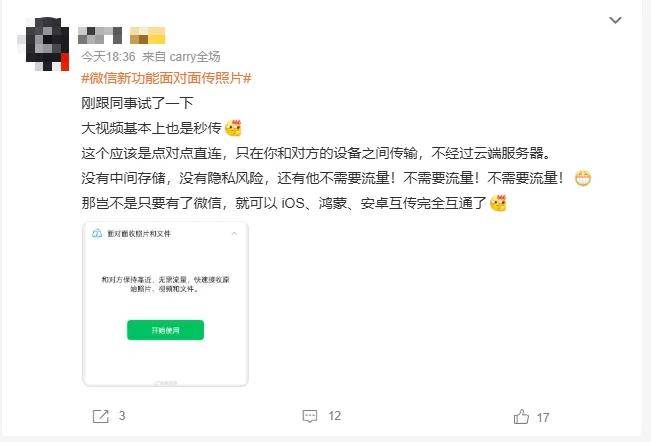Collapse chevron inside the thumbnail header
651x442 pixels.
pos(234,234)
